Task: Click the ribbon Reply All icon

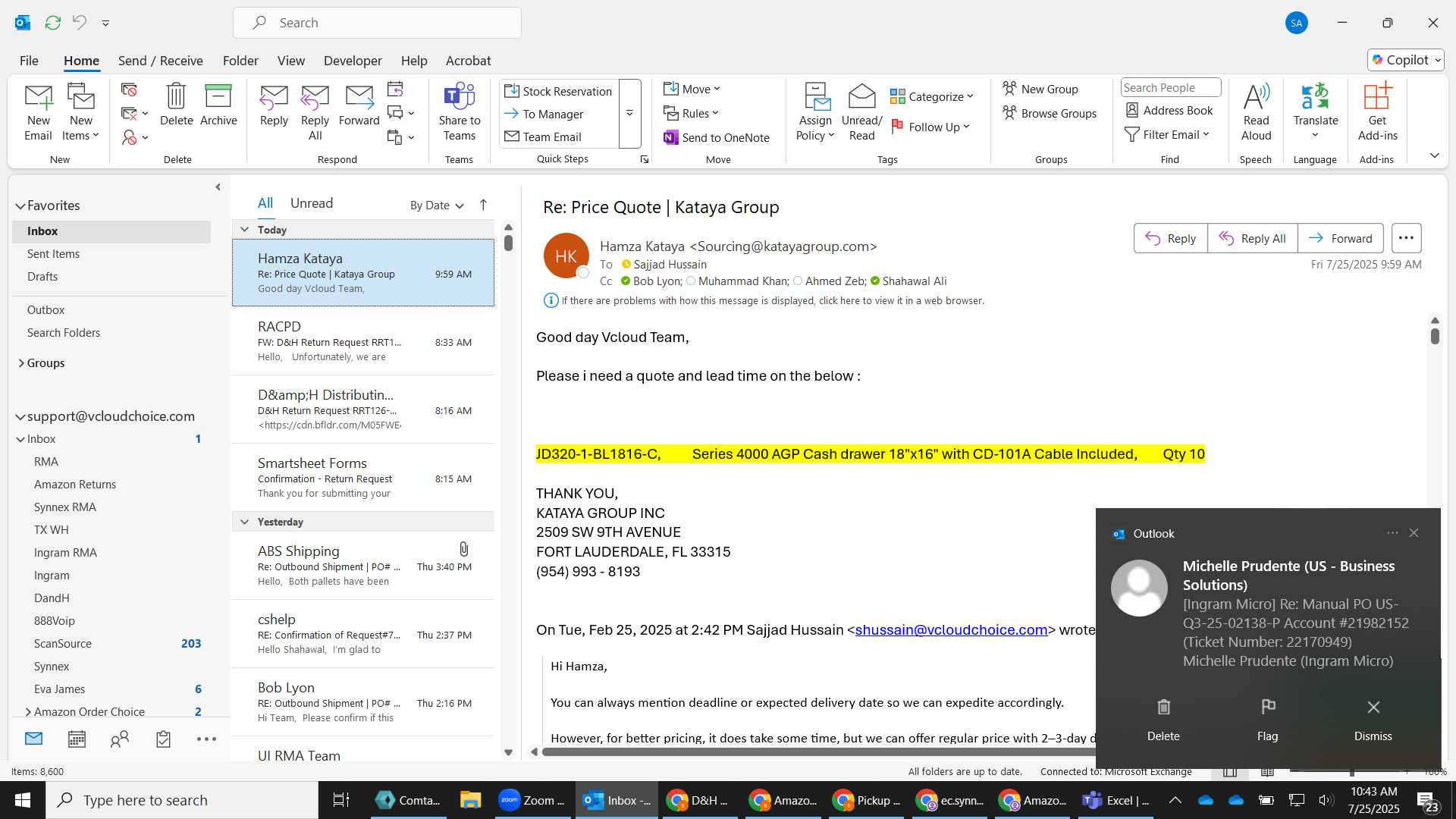Action: tap(315, 112)
